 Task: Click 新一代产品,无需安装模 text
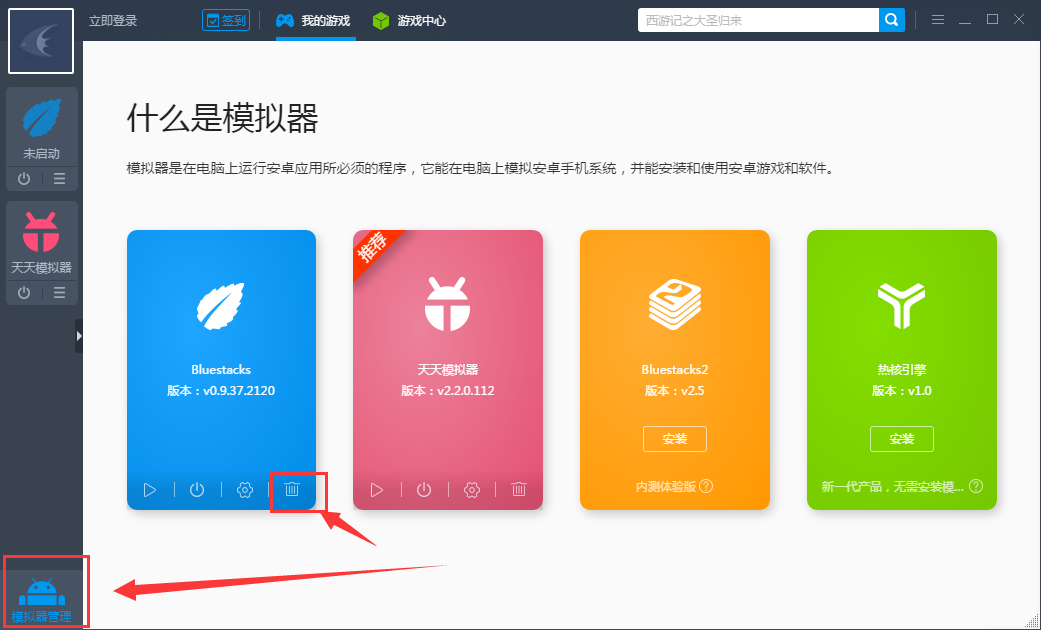click(892, 487)
